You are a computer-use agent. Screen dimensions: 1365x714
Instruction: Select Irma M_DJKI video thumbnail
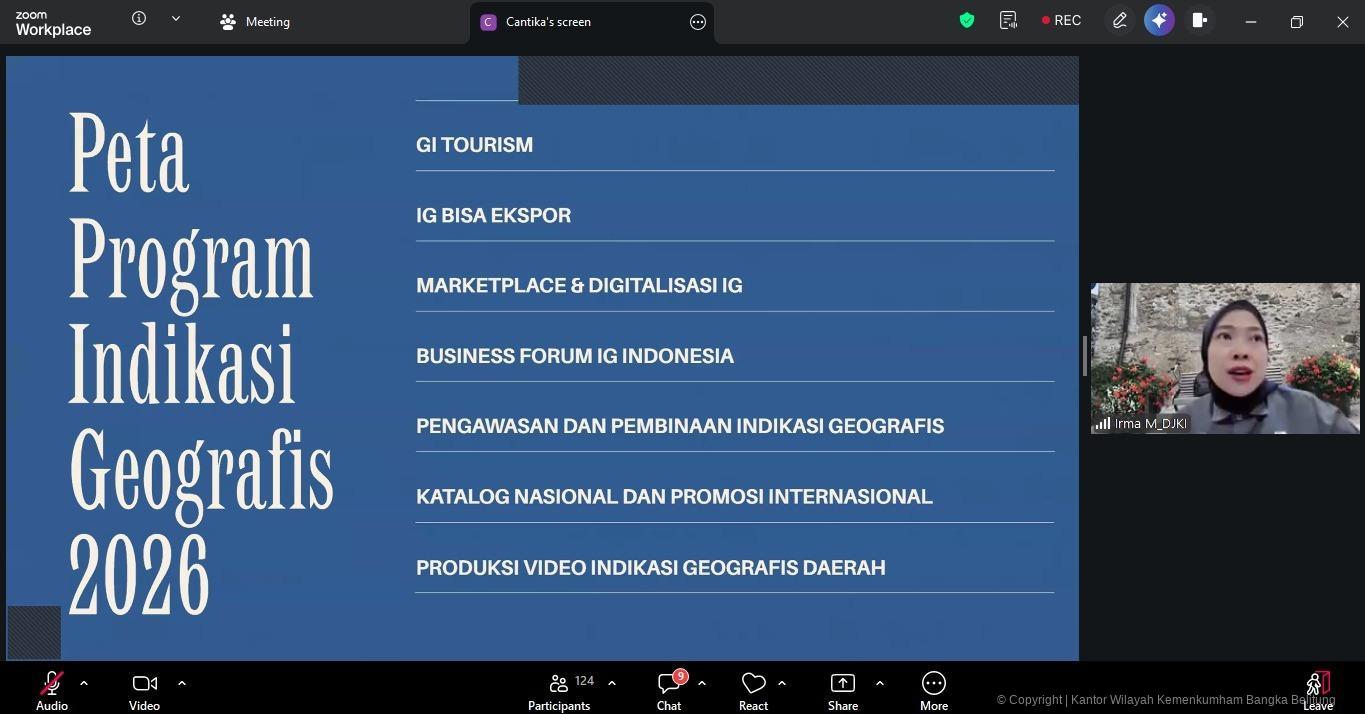pyautogui.click(x=1225, y=358)
